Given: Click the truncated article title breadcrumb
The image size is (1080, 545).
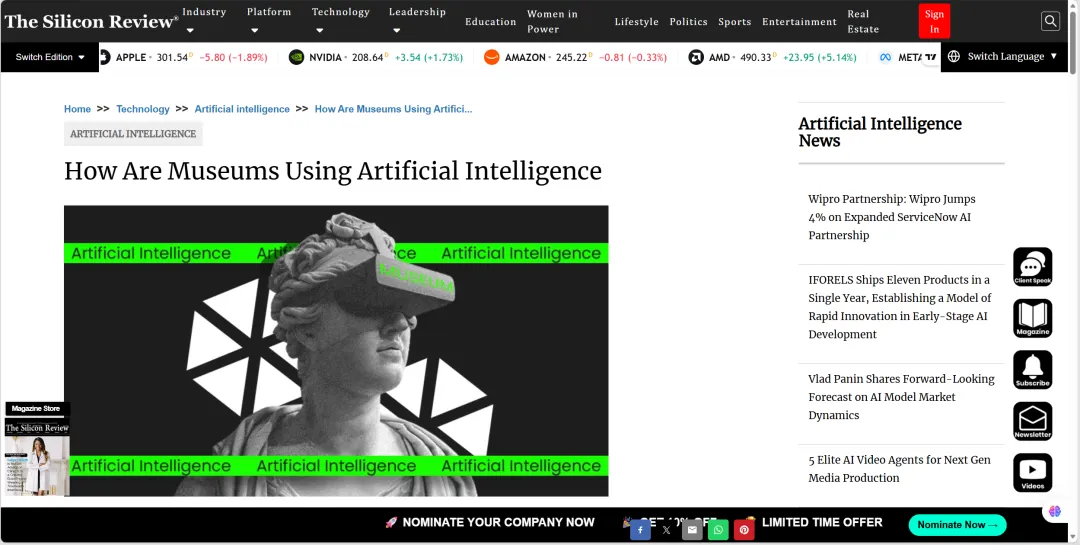Looking at the screenshot, I should pos(393,109).
